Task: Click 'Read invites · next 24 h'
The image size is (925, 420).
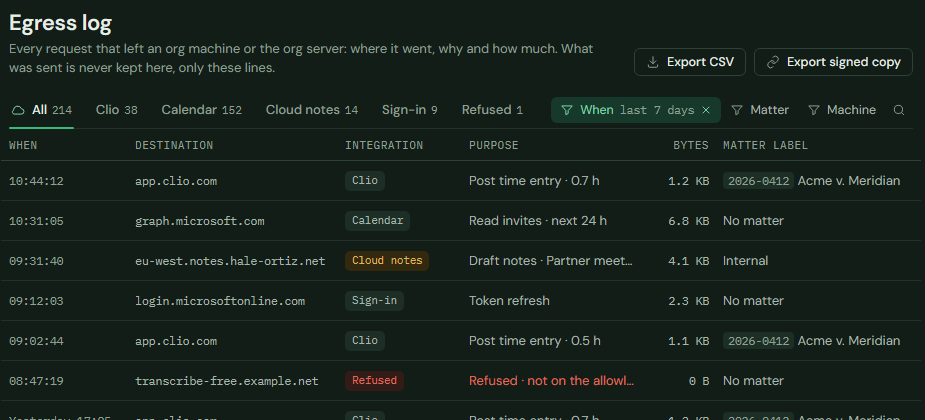Action: 537,221
